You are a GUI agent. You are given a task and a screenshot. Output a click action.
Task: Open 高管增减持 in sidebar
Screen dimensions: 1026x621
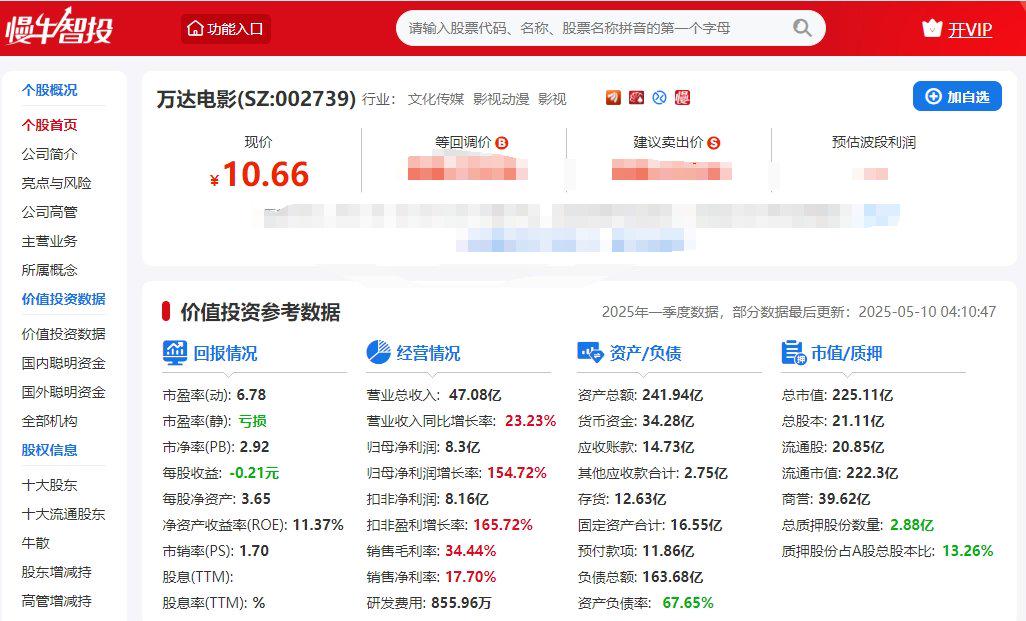(x=56, y=601)
